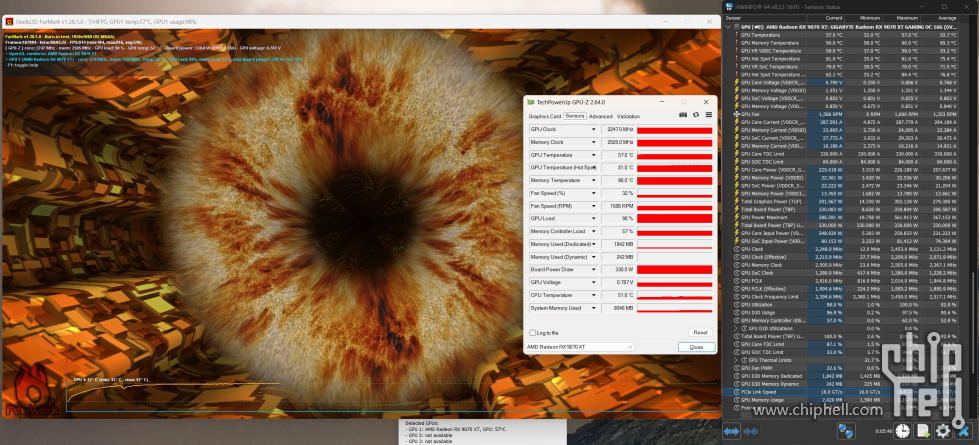Open the Board Power Draw sensor dropdown
The height and width of the screenshot is (445, 979).
point(594,270)
